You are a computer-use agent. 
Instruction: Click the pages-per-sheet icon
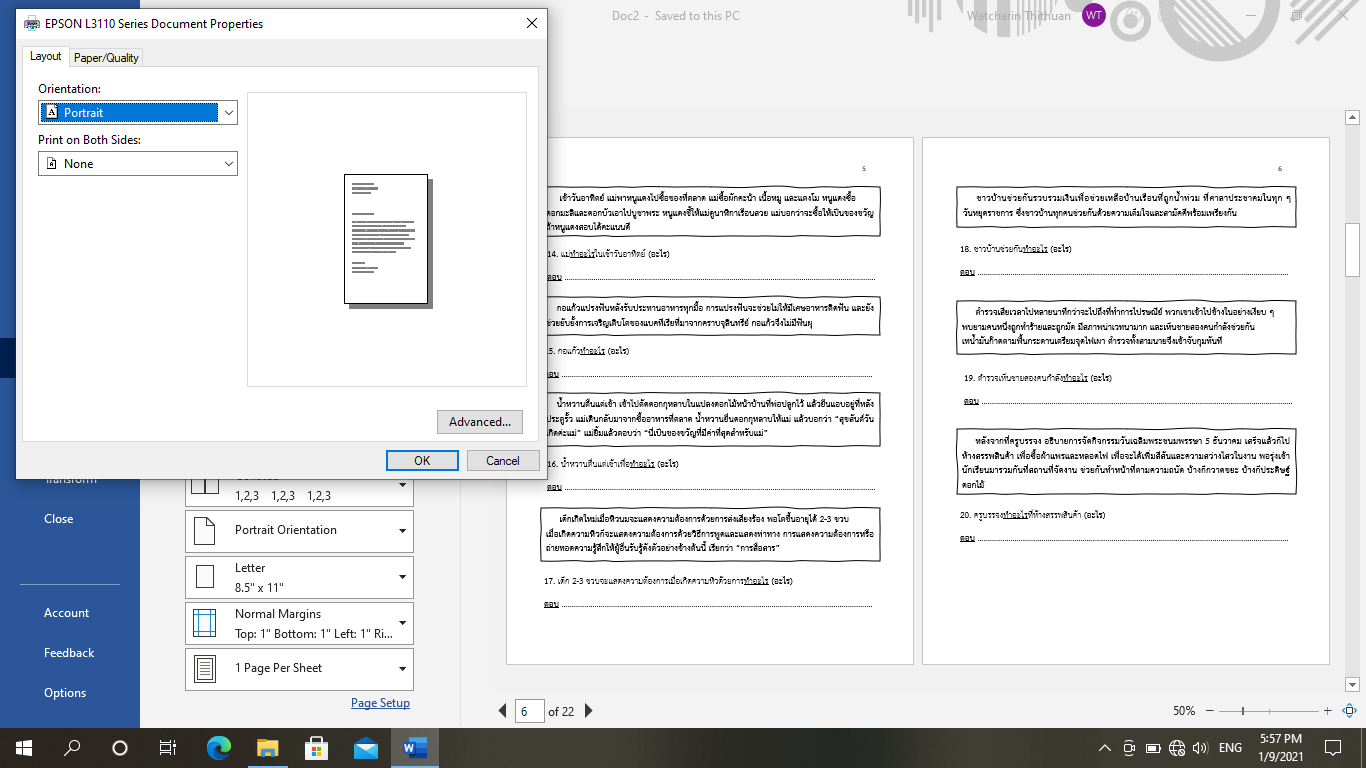point(204,669)
